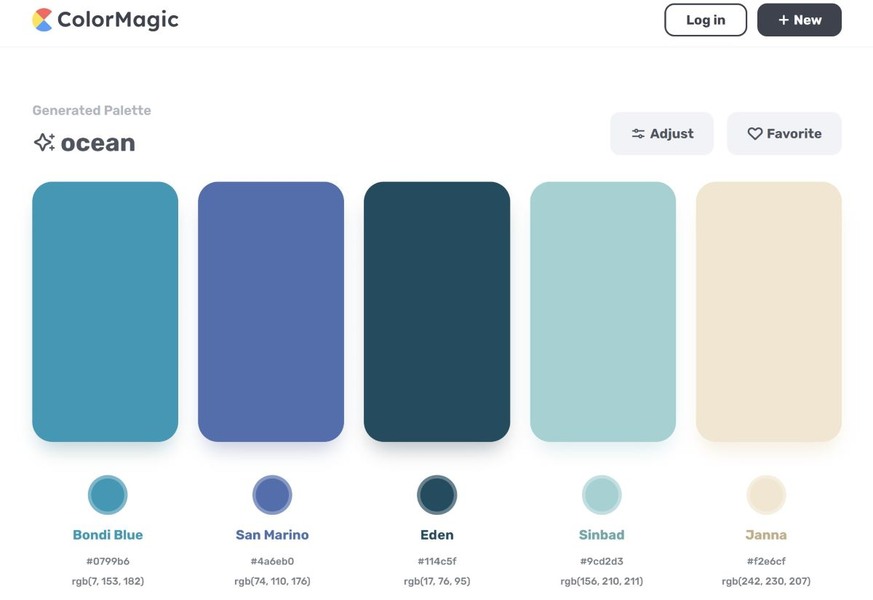Select the large Sinbad teal swatch
Screen dimensions: 873x600
coord(603,312)
